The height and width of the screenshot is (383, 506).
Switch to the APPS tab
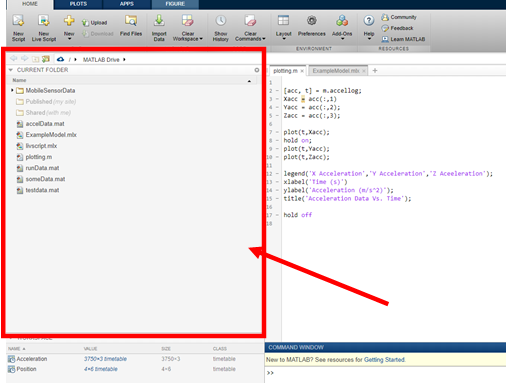pos(127,4)
